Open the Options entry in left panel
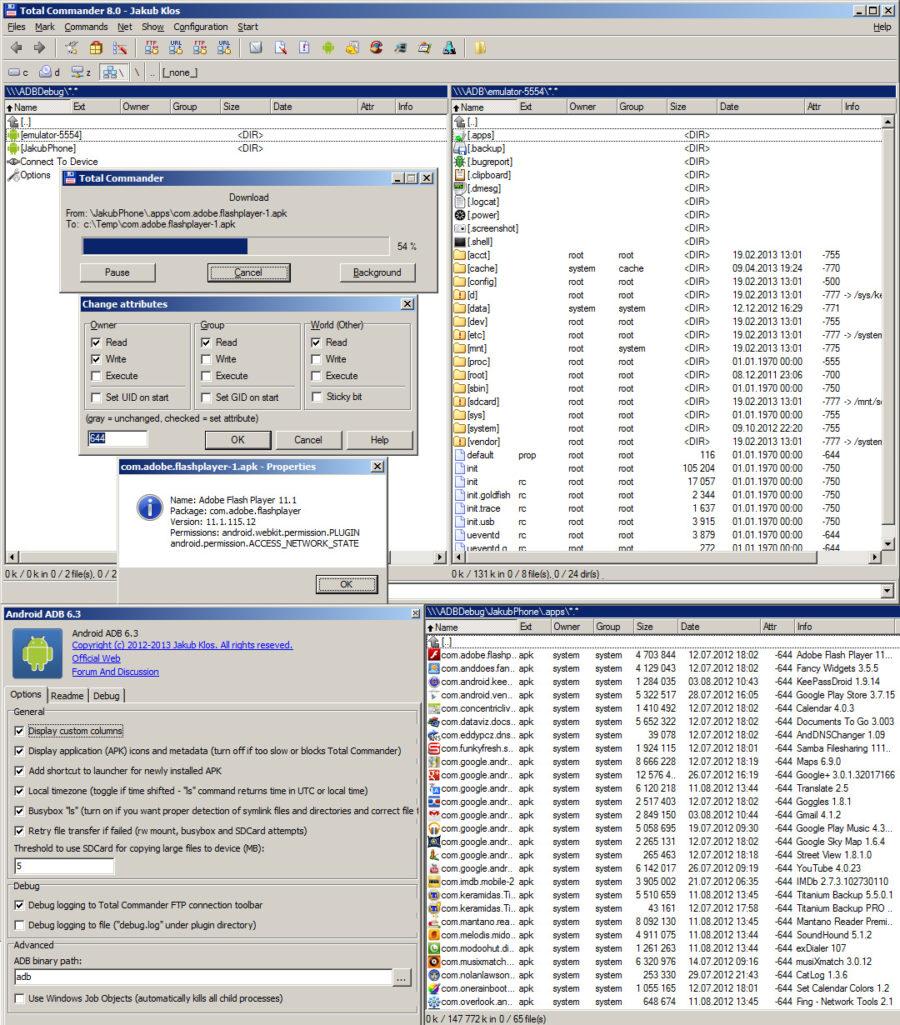The width and height of the screenshot is (900, 1025). [29, 175]
